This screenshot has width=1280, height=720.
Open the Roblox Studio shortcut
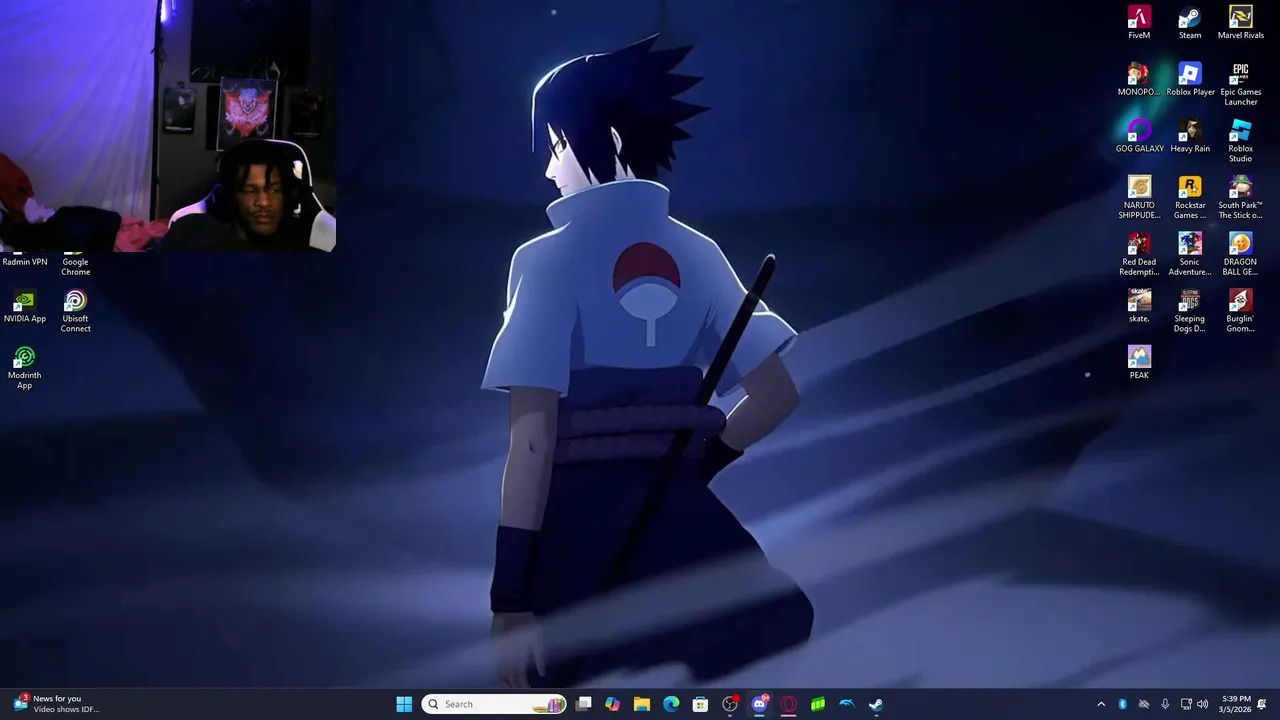1240,141
